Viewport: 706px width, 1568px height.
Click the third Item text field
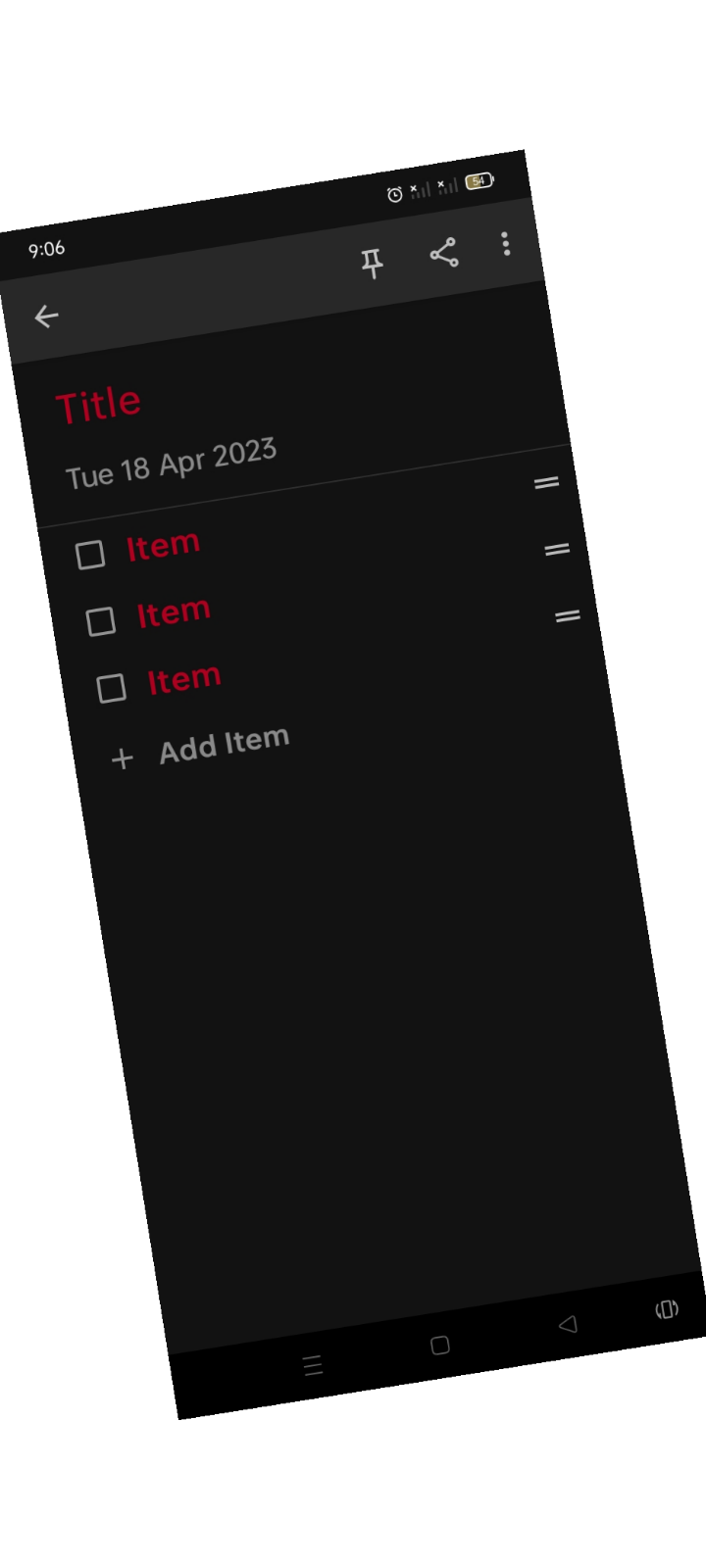pyautogui.click(x=184, y=679)
